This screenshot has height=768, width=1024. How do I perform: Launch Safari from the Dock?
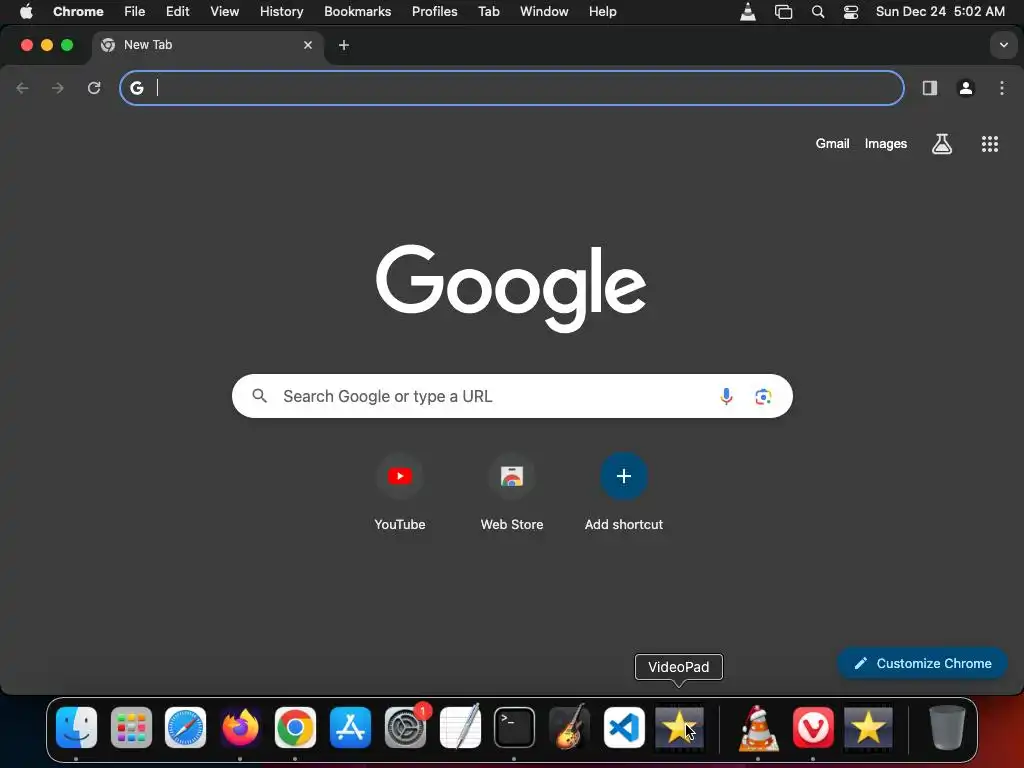[x=185, y=728]
